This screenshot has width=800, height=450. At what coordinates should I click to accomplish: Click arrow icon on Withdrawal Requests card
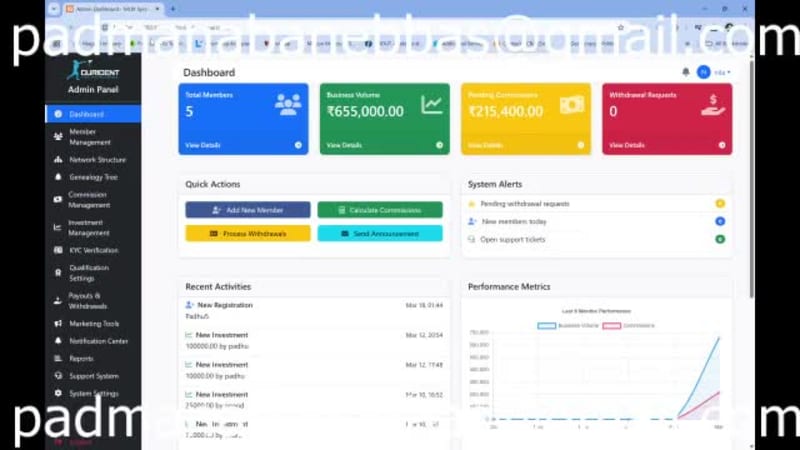coord(722,145)
